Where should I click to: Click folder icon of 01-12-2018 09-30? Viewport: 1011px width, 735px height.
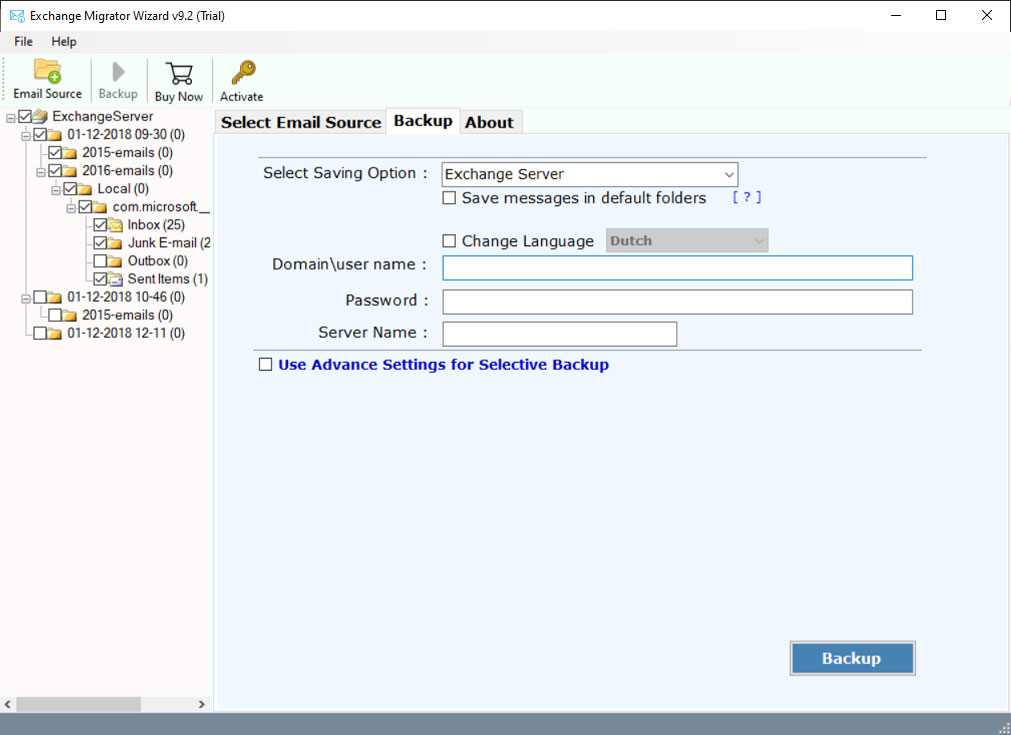tap(55, 135)
